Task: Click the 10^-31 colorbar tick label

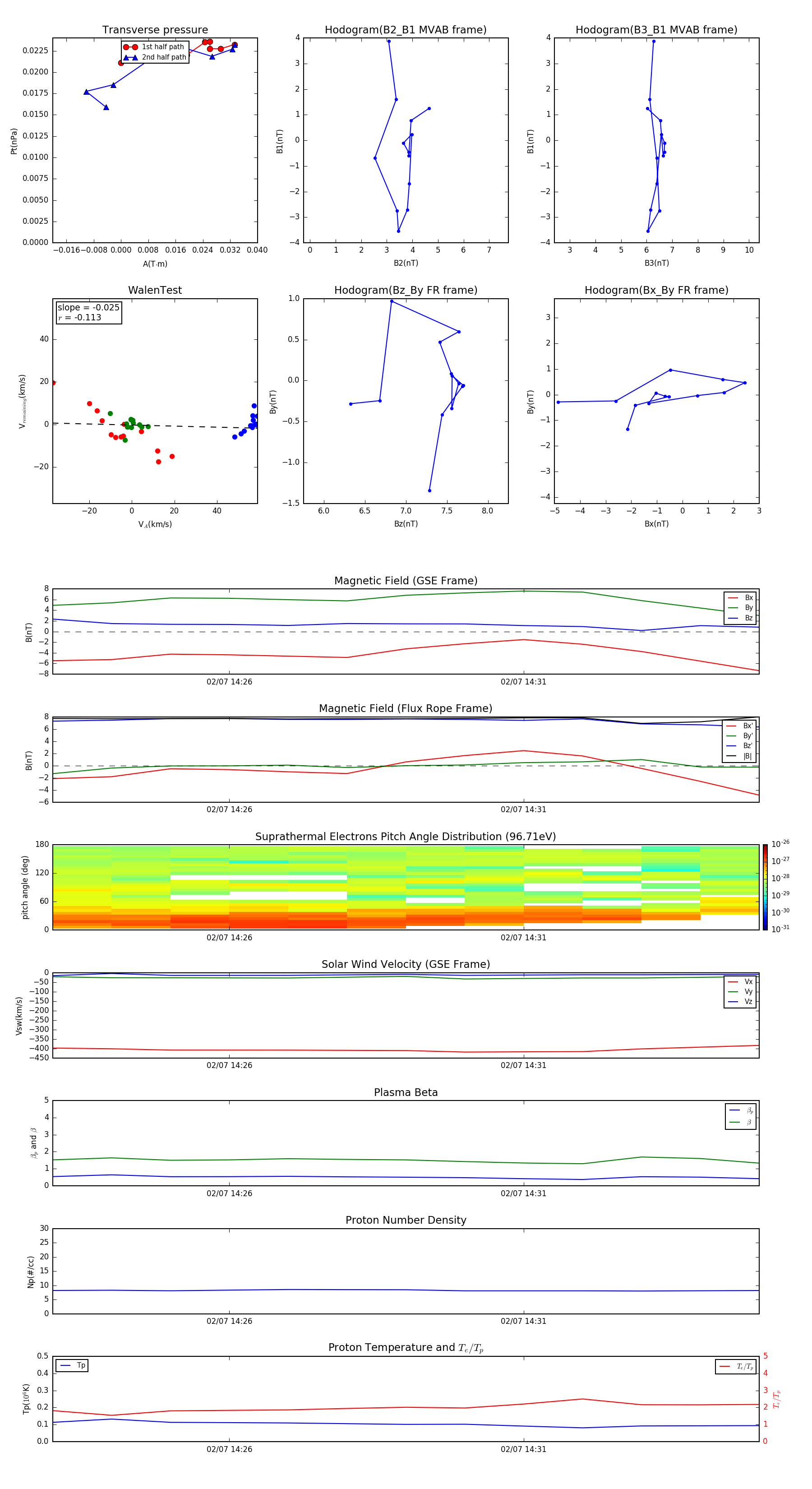Action: [780, 929]
